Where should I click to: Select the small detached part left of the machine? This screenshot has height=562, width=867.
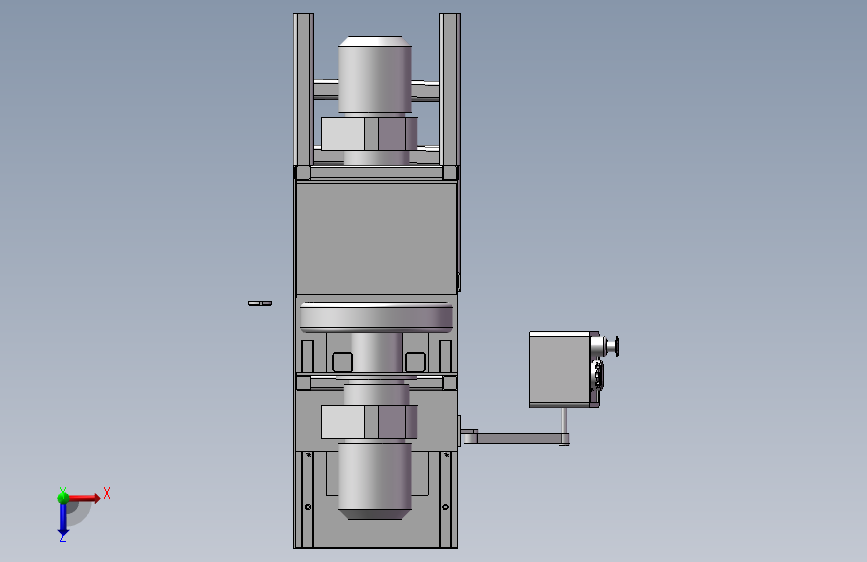260,303
